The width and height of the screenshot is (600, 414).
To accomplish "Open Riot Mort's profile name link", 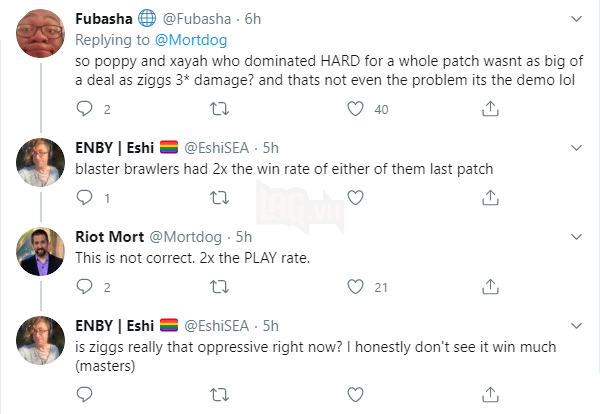I will (x=110, y=237).
